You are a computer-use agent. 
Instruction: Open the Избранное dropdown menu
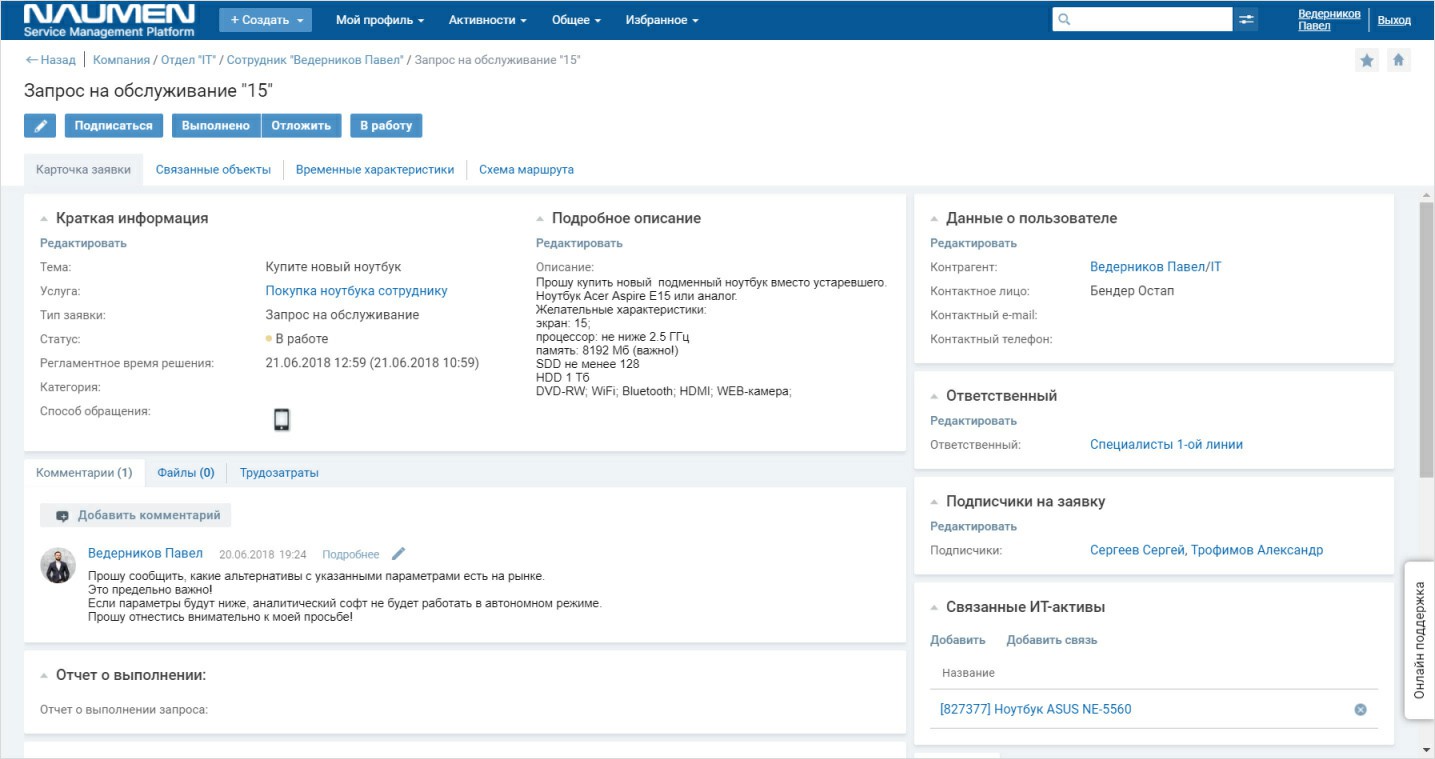click(x=662, y=20)
